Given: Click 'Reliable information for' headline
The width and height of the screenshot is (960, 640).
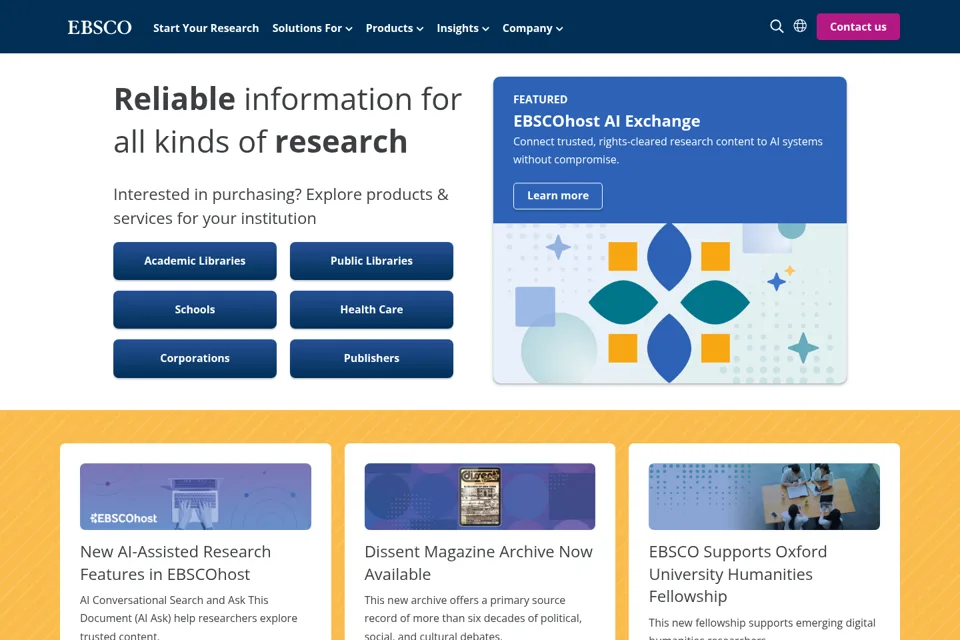Looking at the screenshot, I should pos(288,99).
